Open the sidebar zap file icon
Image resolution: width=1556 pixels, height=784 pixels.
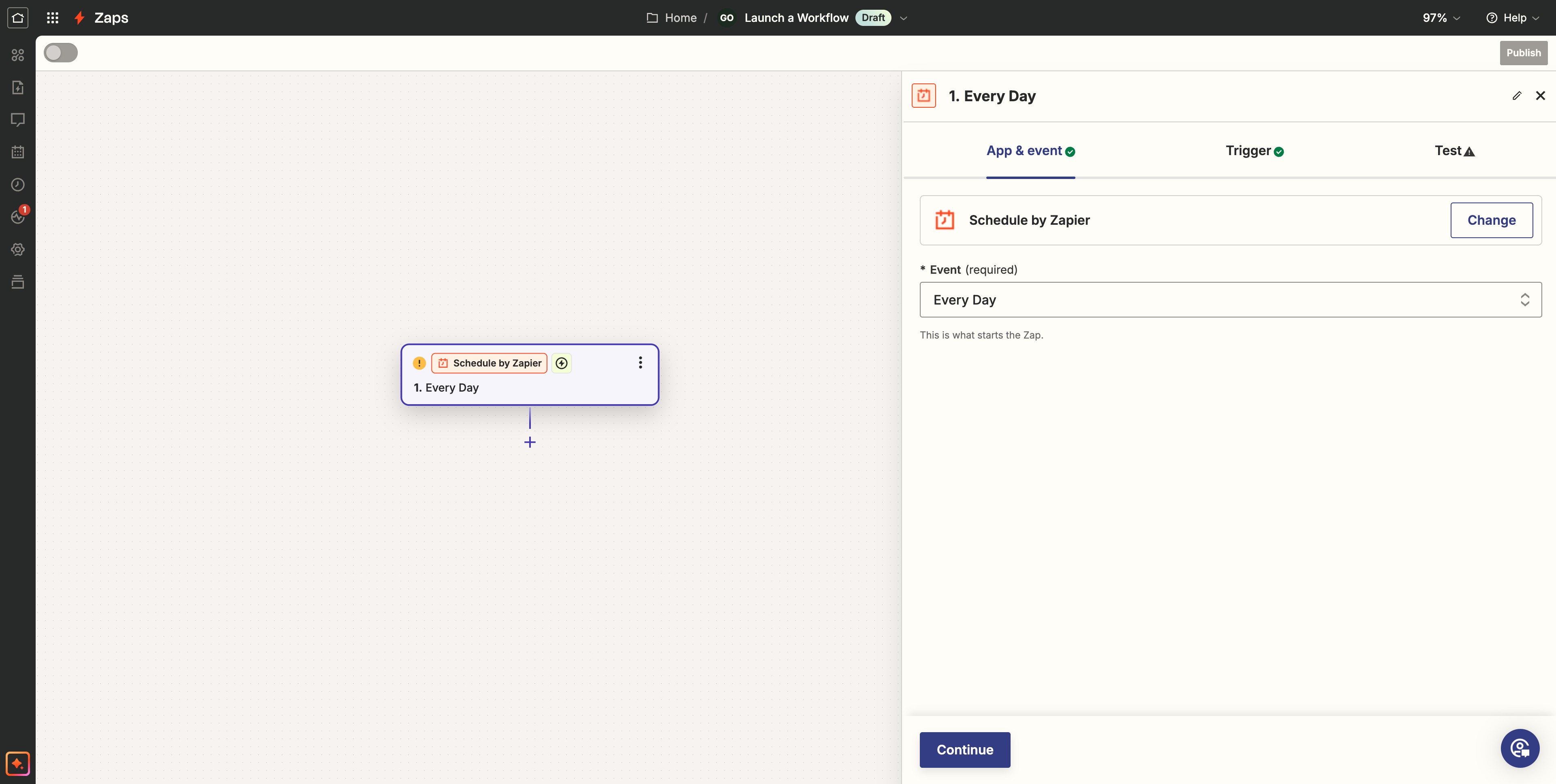pyautogui.click(x=17, y=87)
